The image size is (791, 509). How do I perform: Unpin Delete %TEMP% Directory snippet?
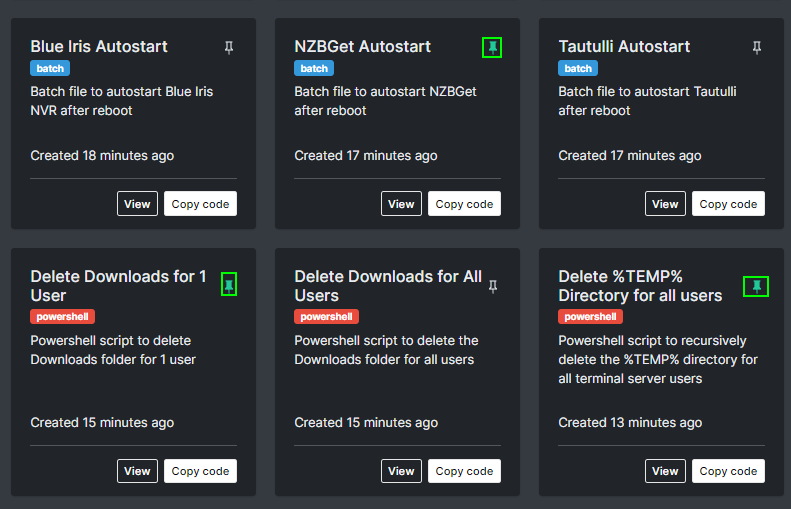[756, 287]
